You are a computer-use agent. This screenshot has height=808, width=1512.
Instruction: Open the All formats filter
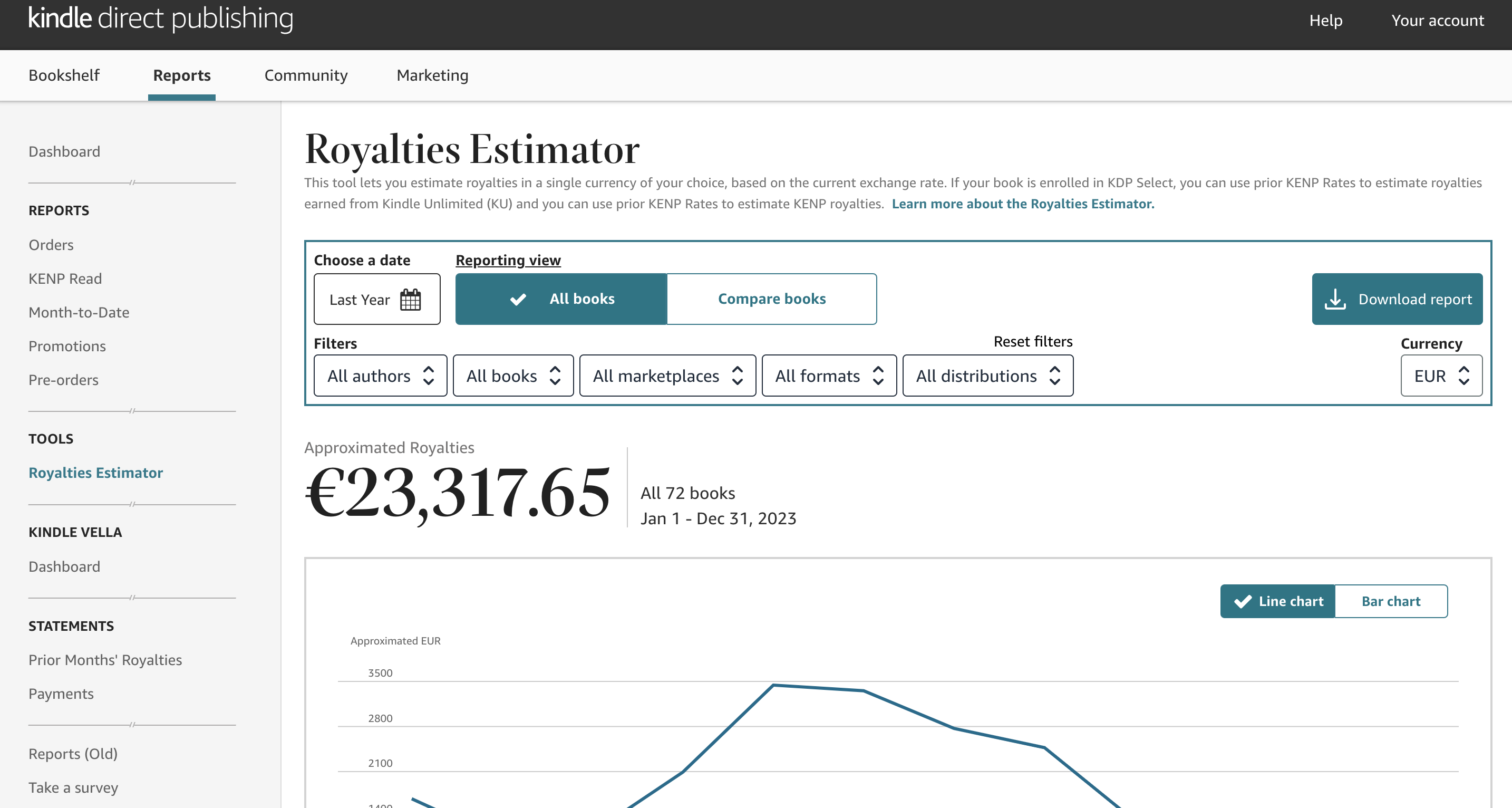pos(829,375)
